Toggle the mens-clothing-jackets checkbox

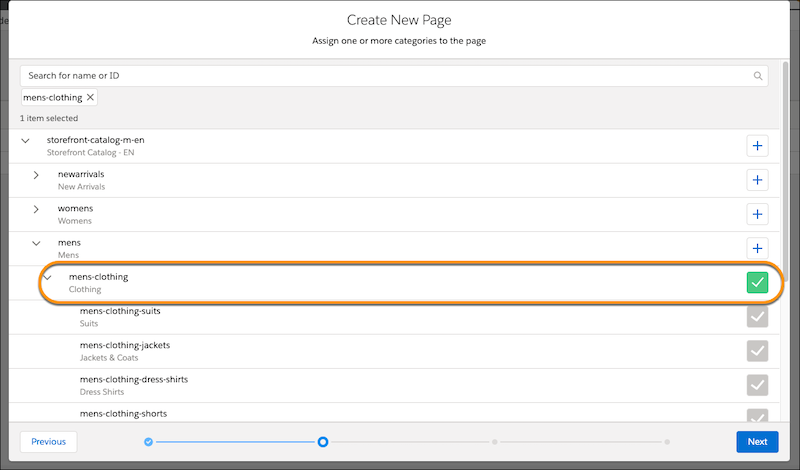757,351
